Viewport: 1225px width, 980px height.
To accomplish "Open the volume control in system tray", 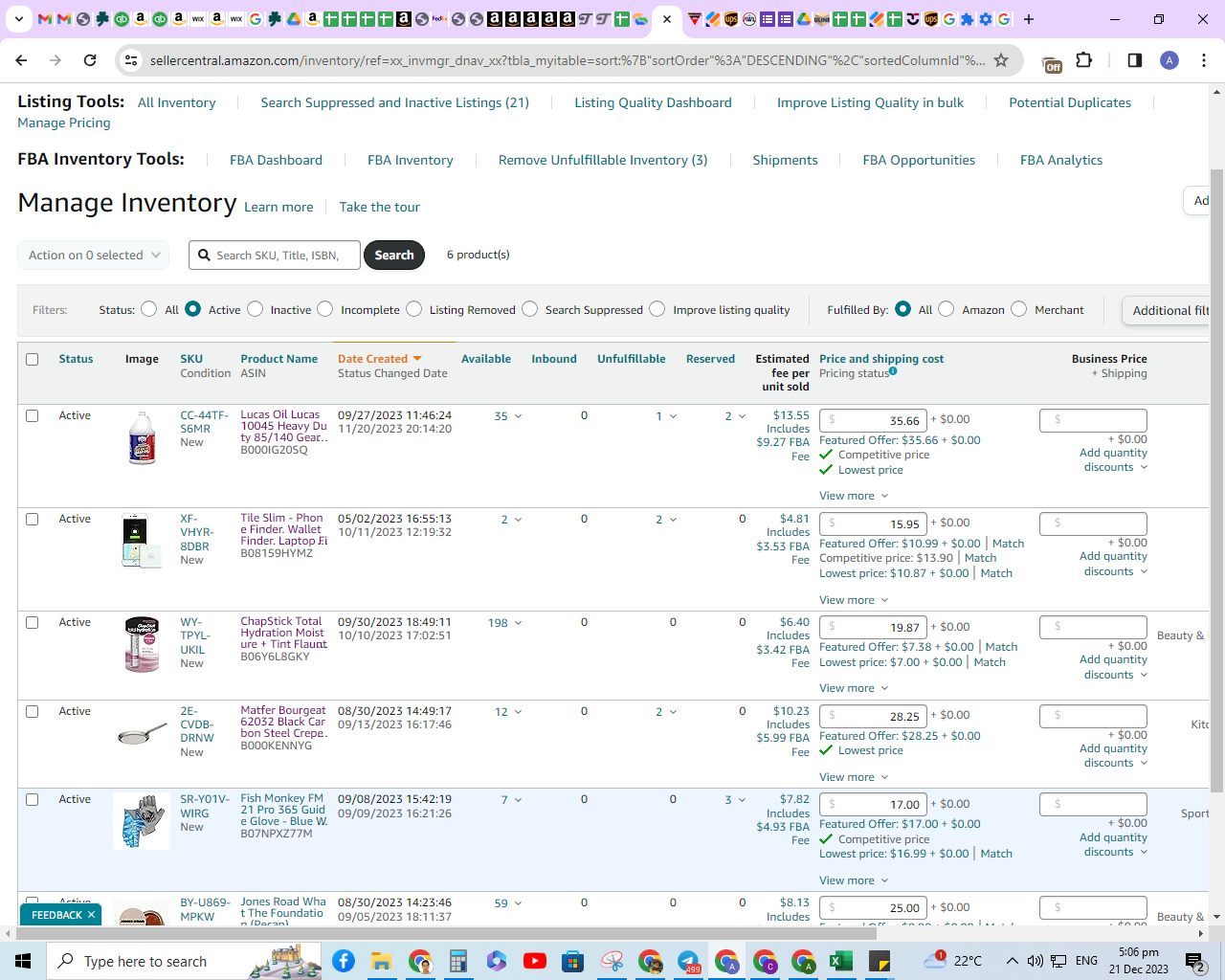I will click(x=1035, y=961).
